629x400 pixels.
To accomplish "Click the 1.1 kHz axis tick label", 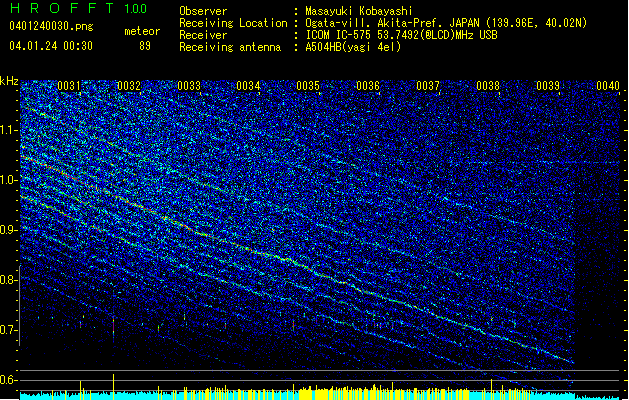I will click(x=9, y=130).
